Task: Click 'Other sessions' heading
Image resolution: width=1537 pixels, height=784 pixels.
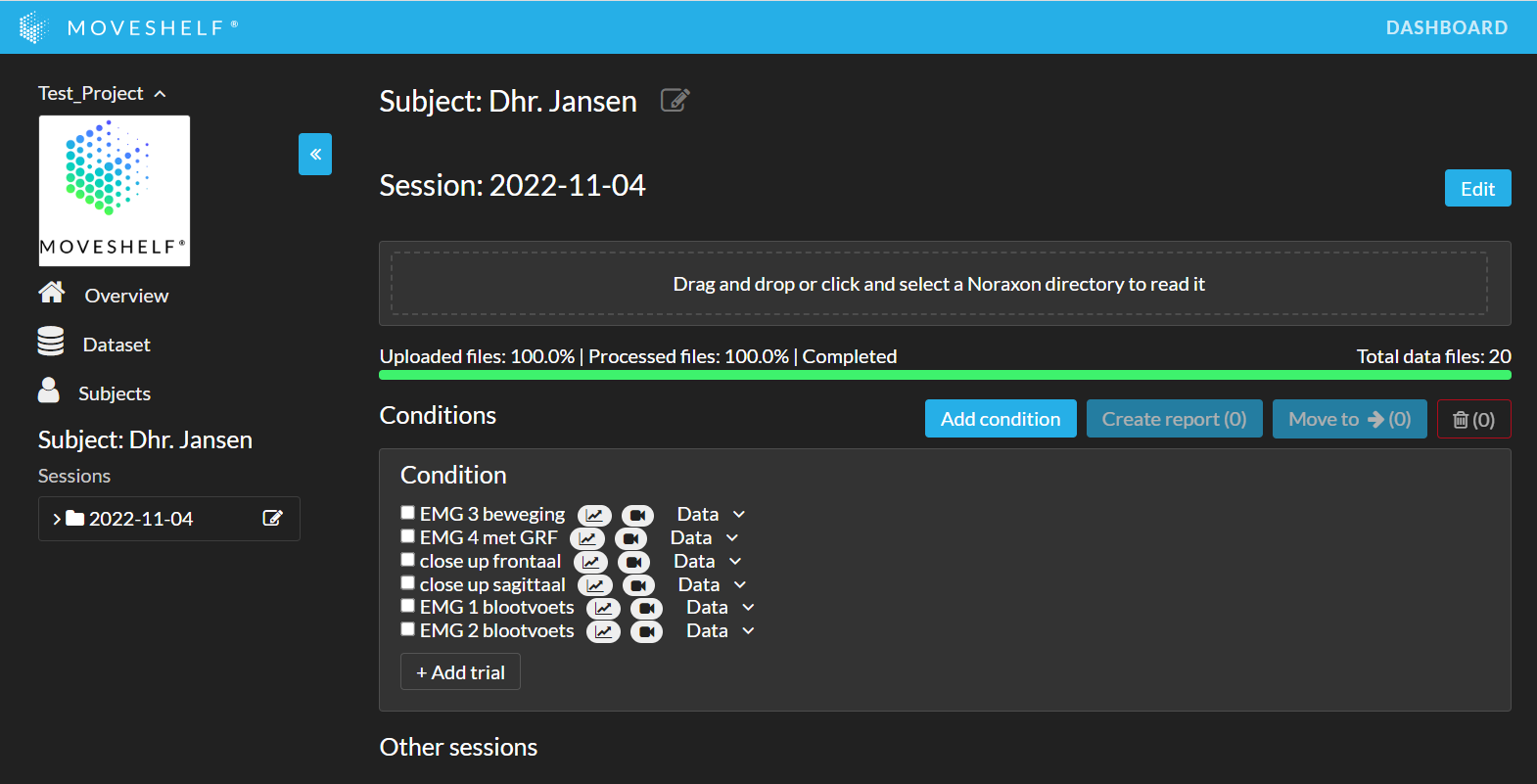Action: (458, 747)
